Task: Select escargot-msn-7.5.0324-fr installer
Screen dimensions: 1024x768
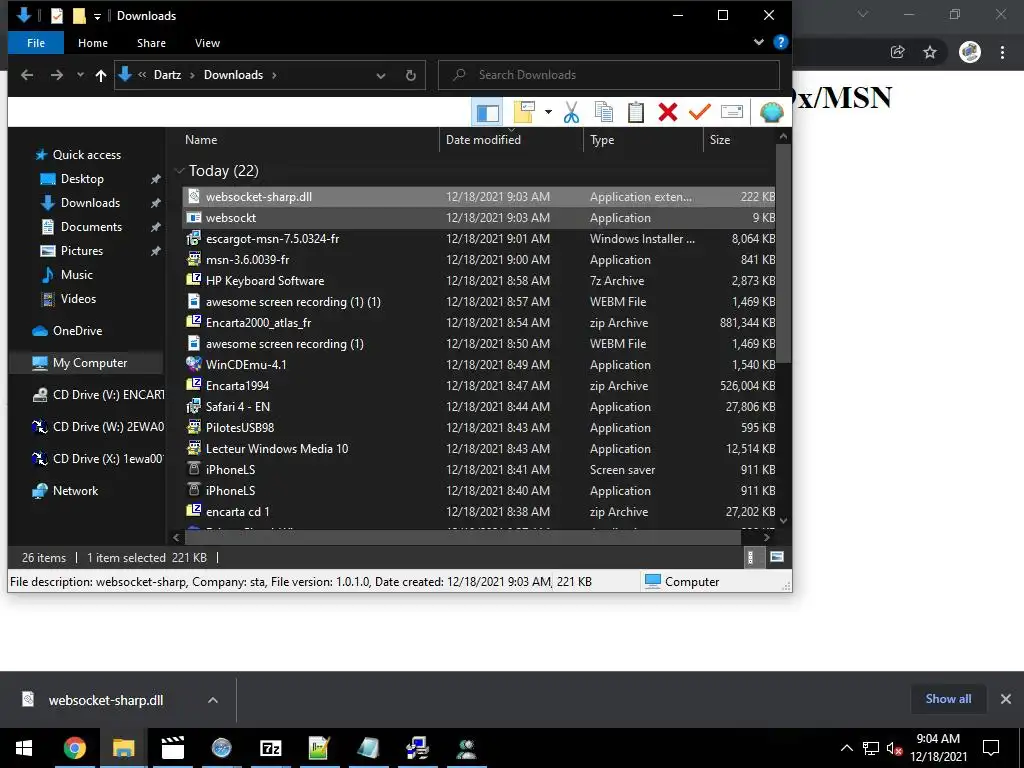Action: [479, 238]
